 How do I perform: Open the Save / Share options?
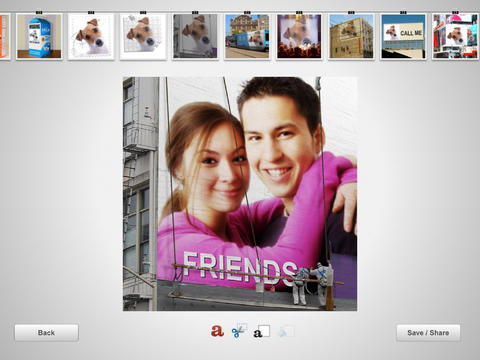[428, 333]
